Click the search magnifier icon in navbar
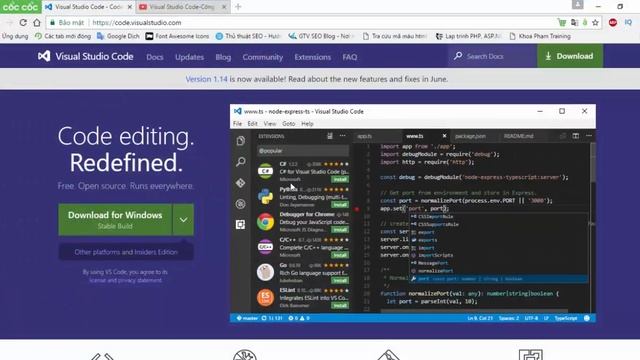This screenshot has width=640, height=360. tap(458, 56)
